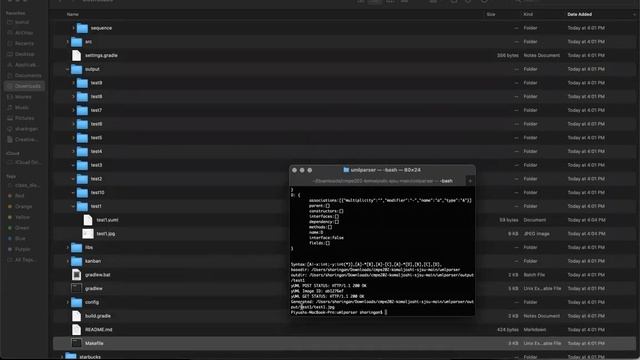Image resolution: width=640 pixels, height=360 pixels.
Task: Expand the libs folder
Action: tap(68, 247)
